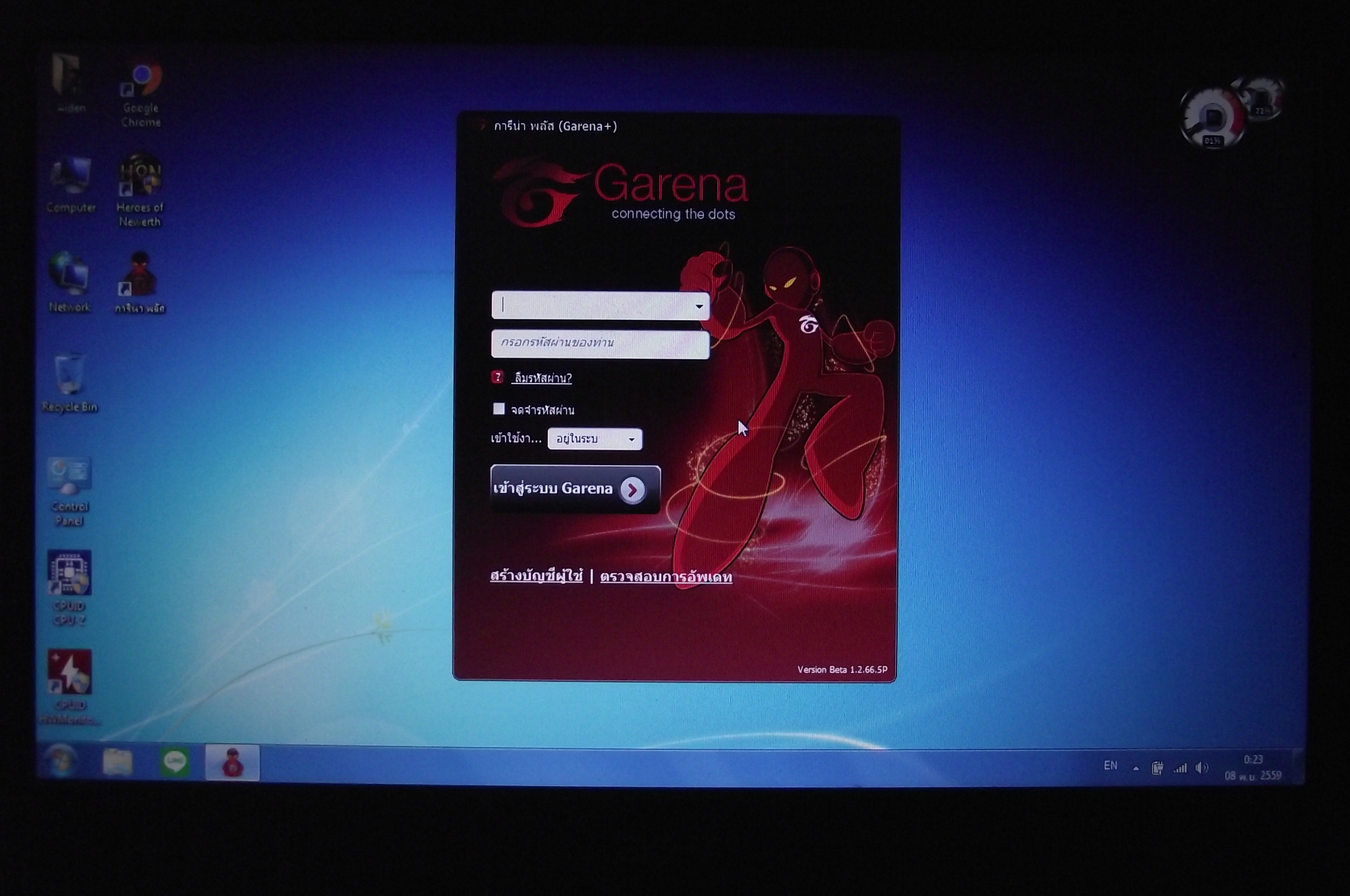Click the create new account link
Viewport: 1350px width, 896px height.
(536, 576)
